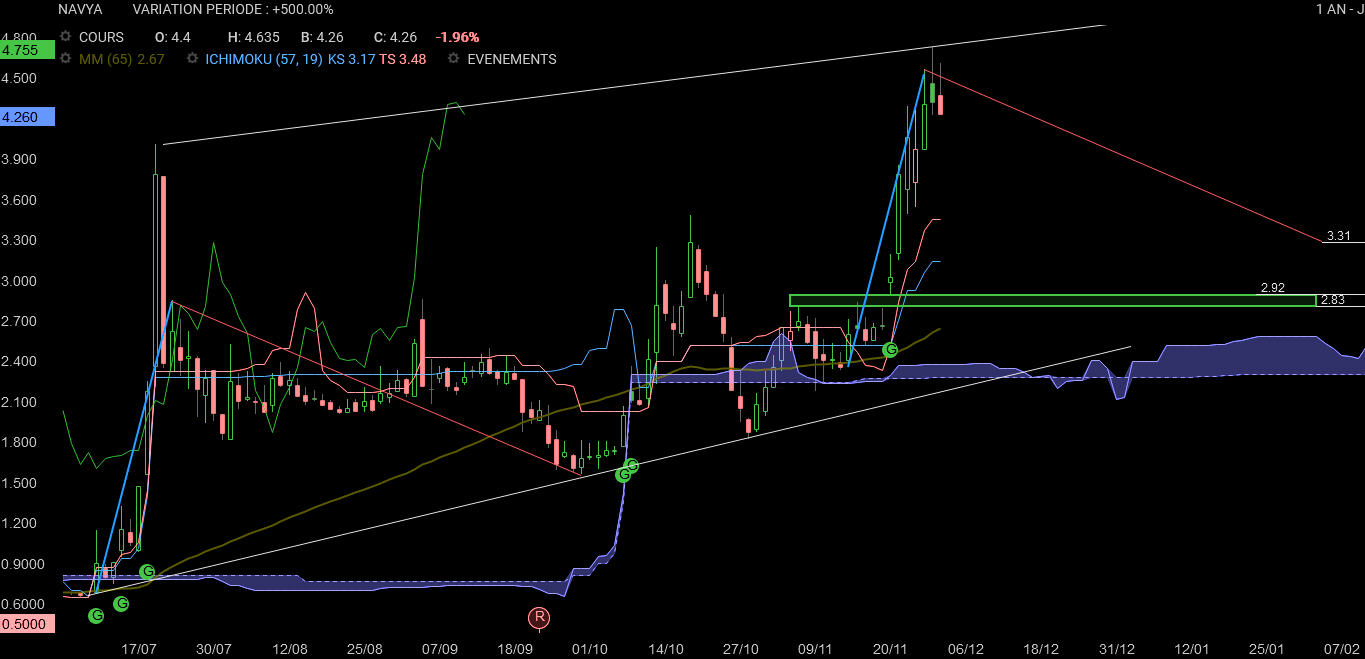The image size is (1365, 659).
Task: Select the green horizontal zone rectangle
Action: pos(1052,300)
